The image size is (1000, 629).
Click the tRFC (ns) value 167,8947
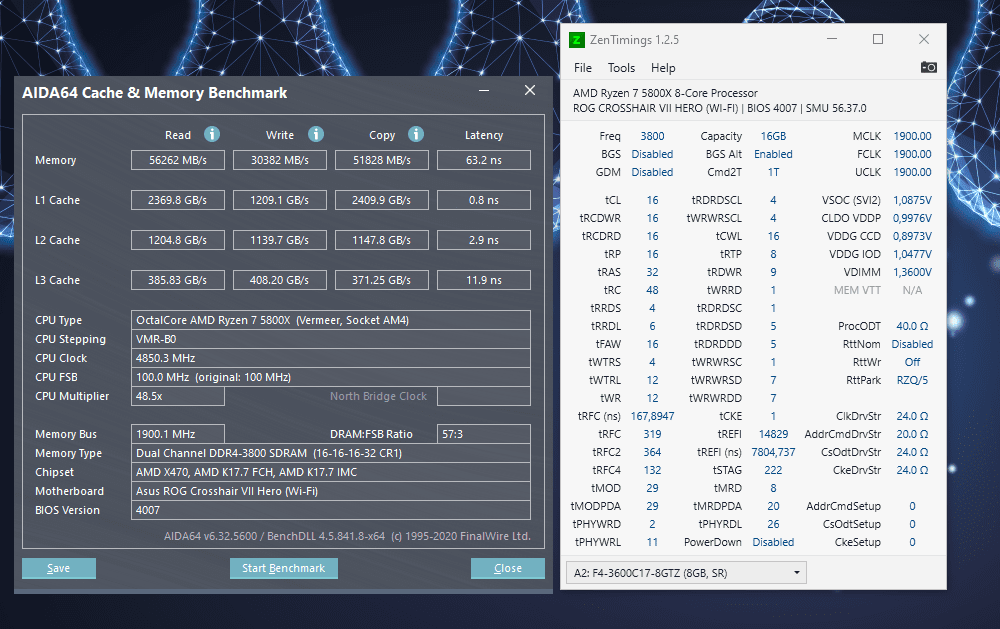click(x=652, y=416)
